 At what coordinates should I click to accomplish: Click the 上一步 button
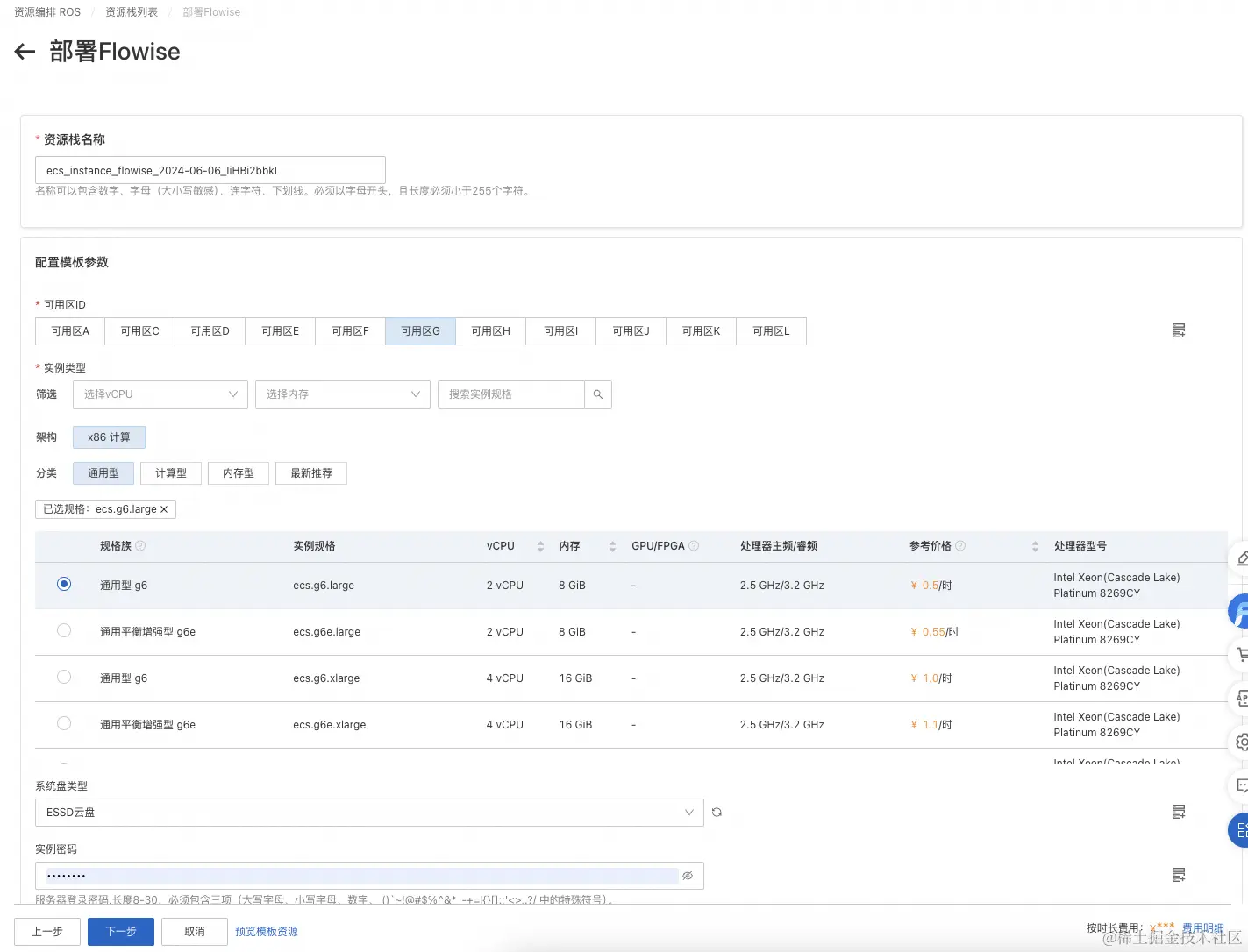(x=47, y=932)
